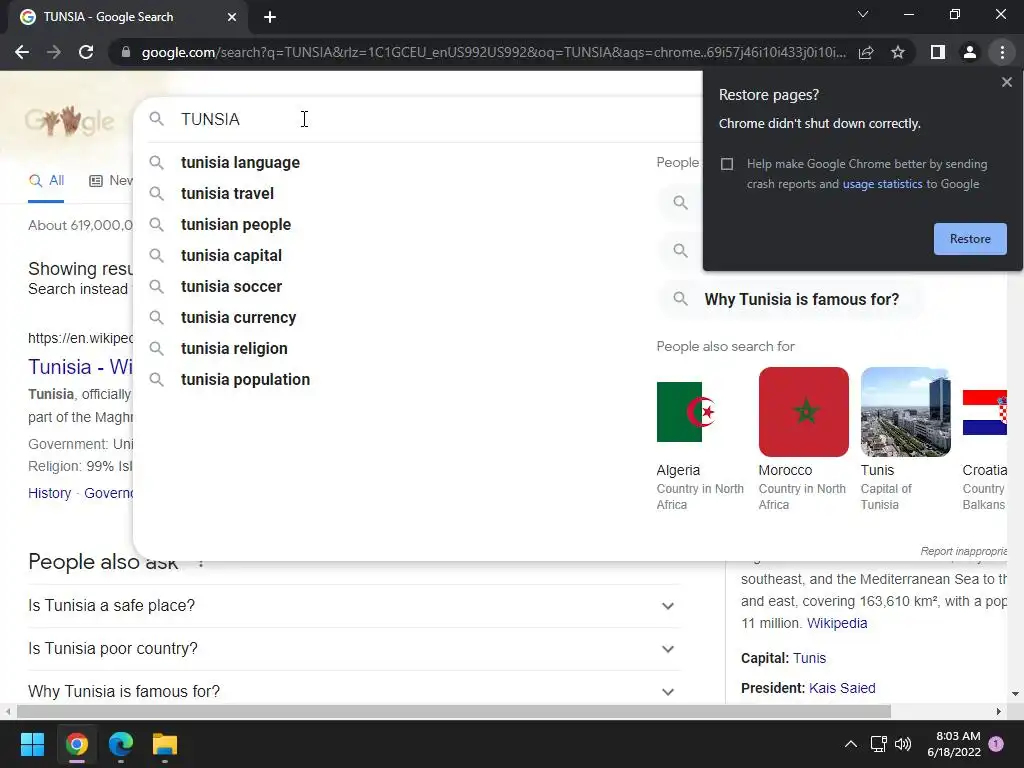Open the volume tray icon
This screenshot has width=1024, height=768.
[x=903, y=744]
